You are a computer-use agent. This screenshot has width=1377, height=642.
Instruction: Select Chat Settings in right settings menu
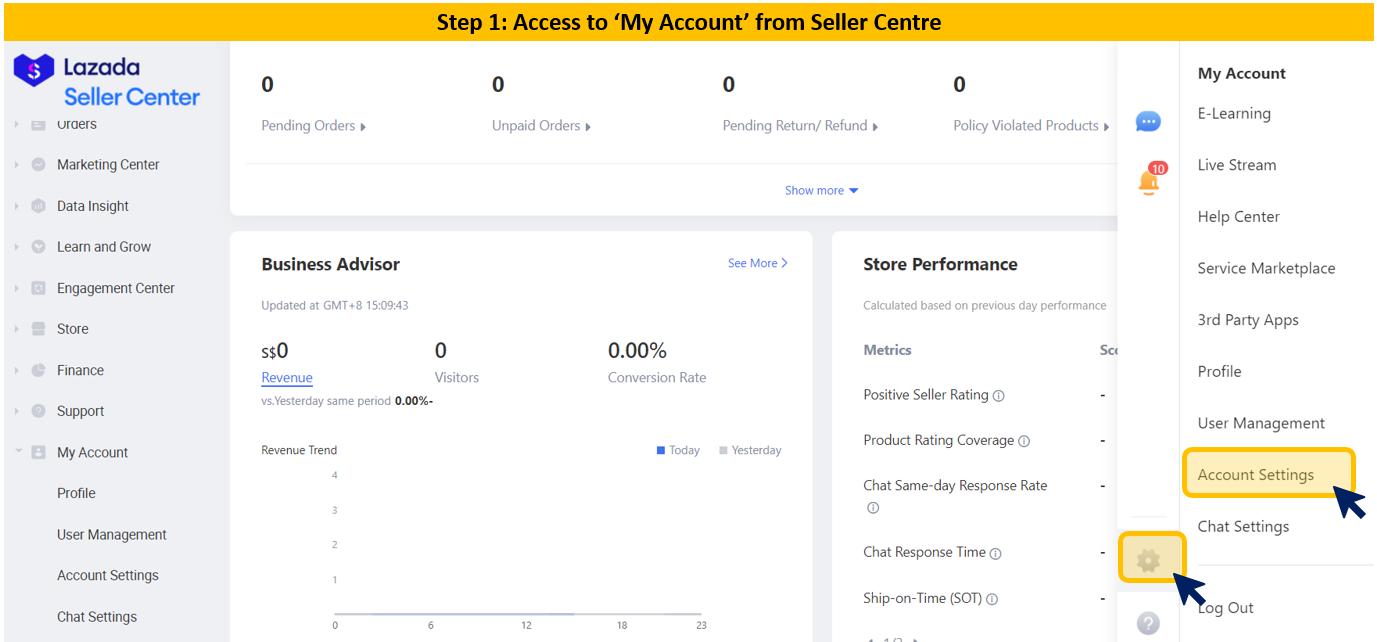click(x=1243, y=526)
